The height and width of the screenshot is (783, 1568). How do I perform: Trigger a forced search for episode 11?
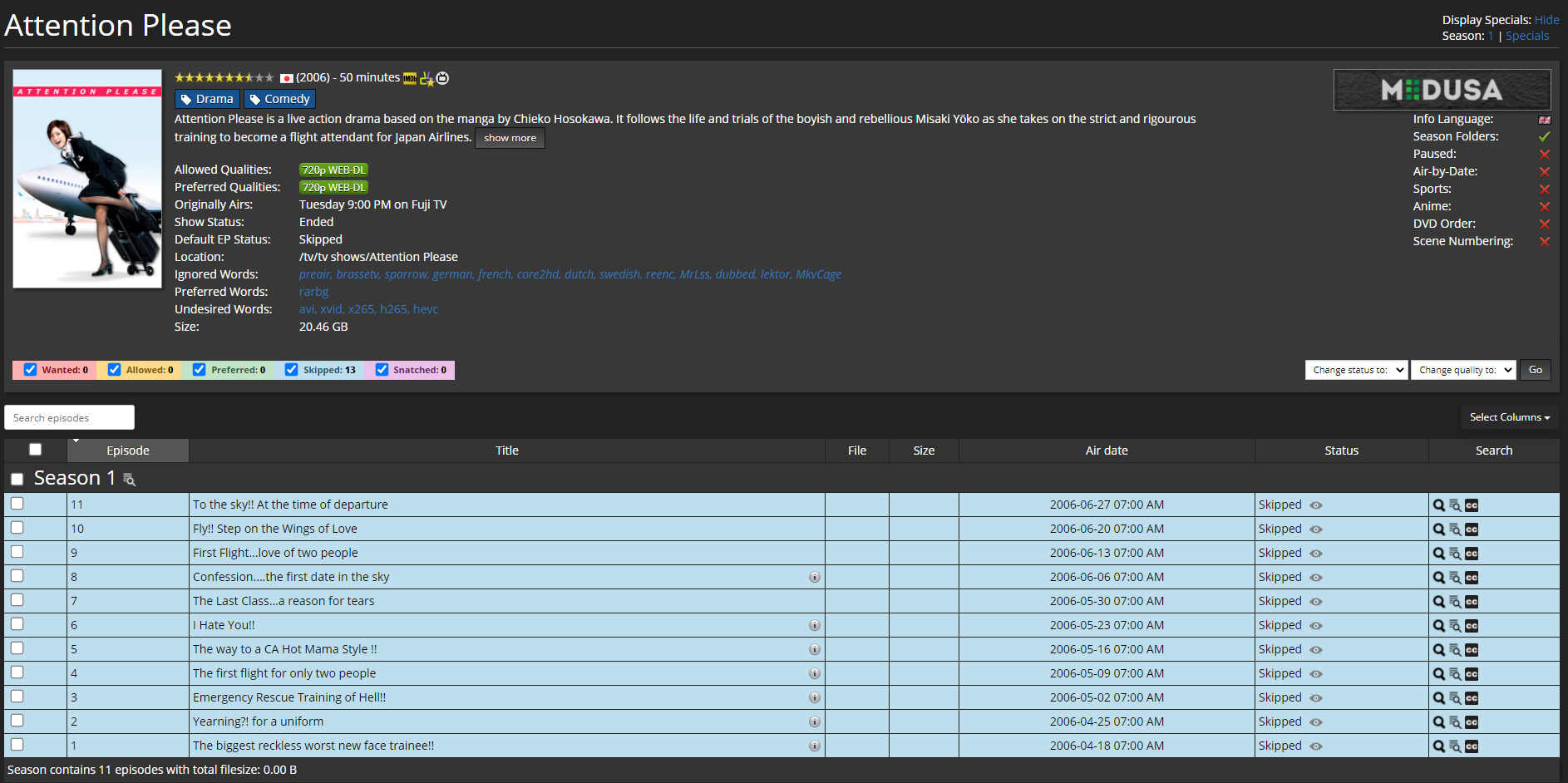tap(1440, 504)
